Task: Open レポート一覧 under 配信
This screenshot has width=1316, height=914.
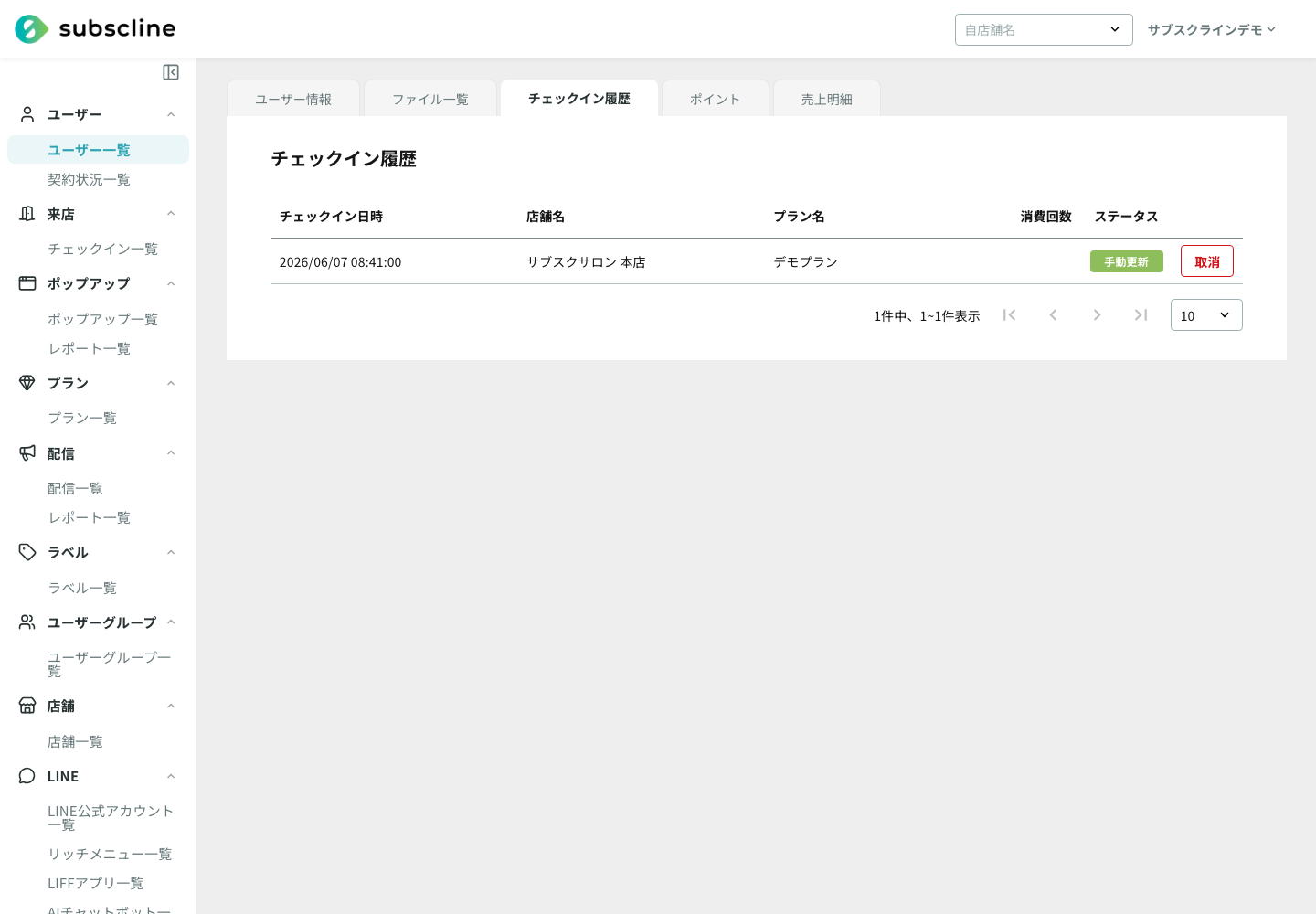Action: [89, 517]
